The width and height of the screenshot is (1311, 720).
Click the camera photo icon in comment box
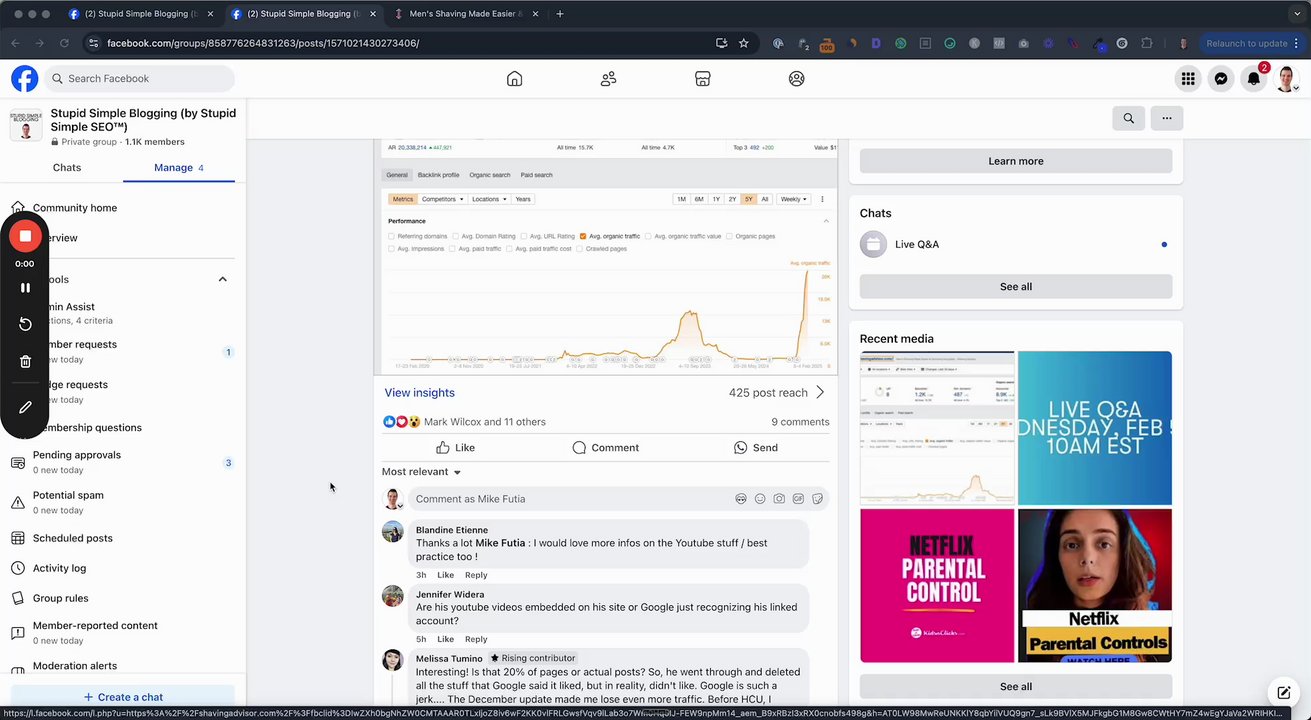tap(779, 499)
